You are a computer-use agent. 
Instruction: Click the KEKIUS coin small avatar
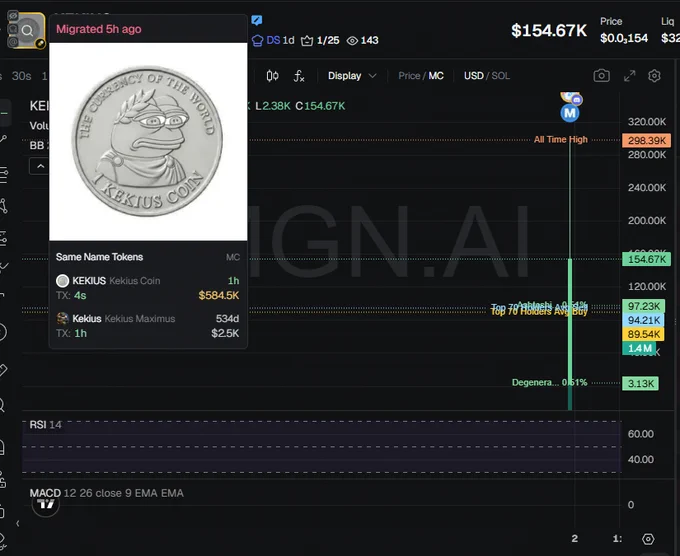point(62,281)
